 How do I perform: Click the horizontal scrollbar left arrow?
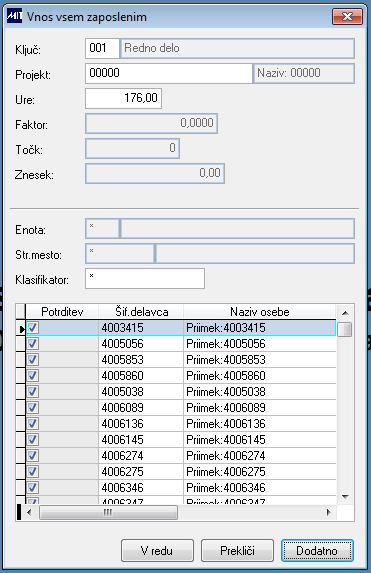coord(29,512)
